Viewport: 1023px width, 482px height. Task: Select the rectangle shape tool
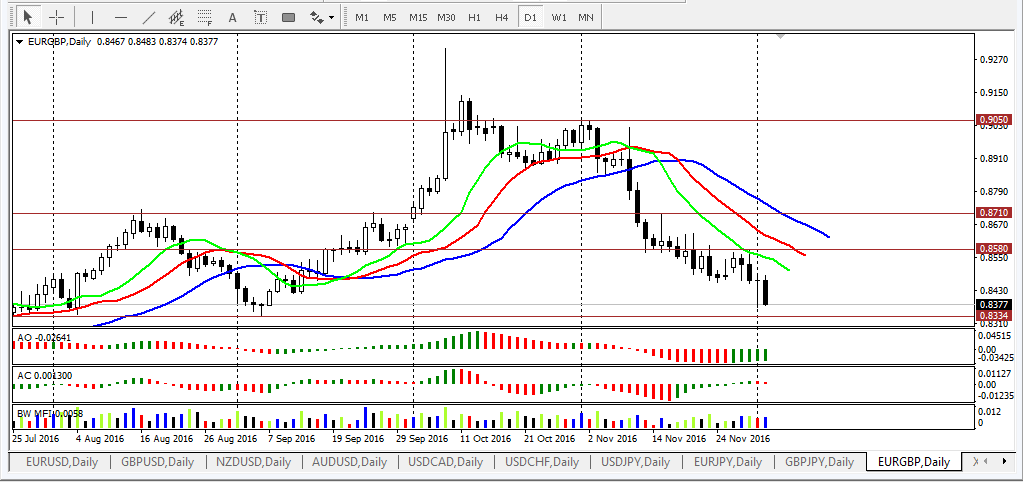[288, 18]
